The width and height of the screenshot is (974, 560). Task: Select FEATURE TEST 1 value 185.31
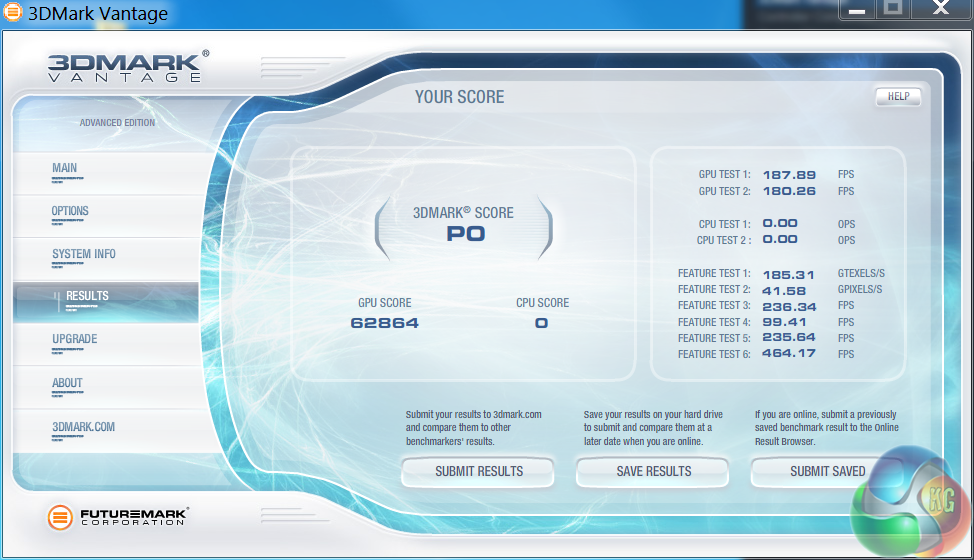788,274
